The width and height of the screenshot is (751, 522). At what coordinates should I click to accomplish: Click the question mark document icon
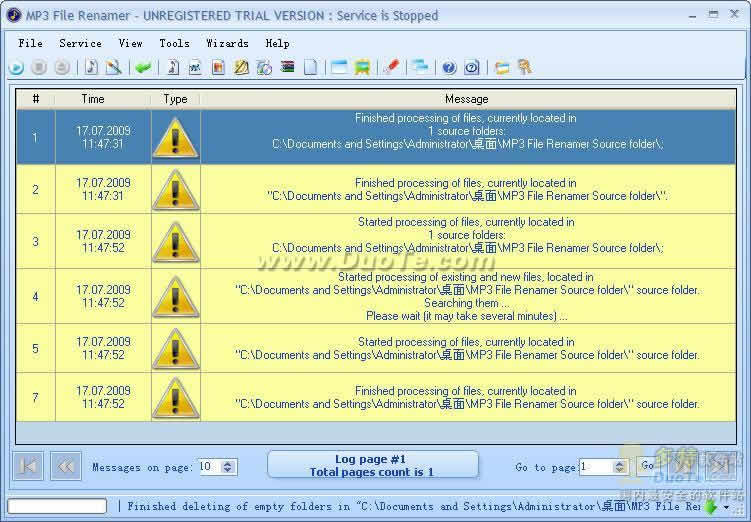tap(472, 68)
